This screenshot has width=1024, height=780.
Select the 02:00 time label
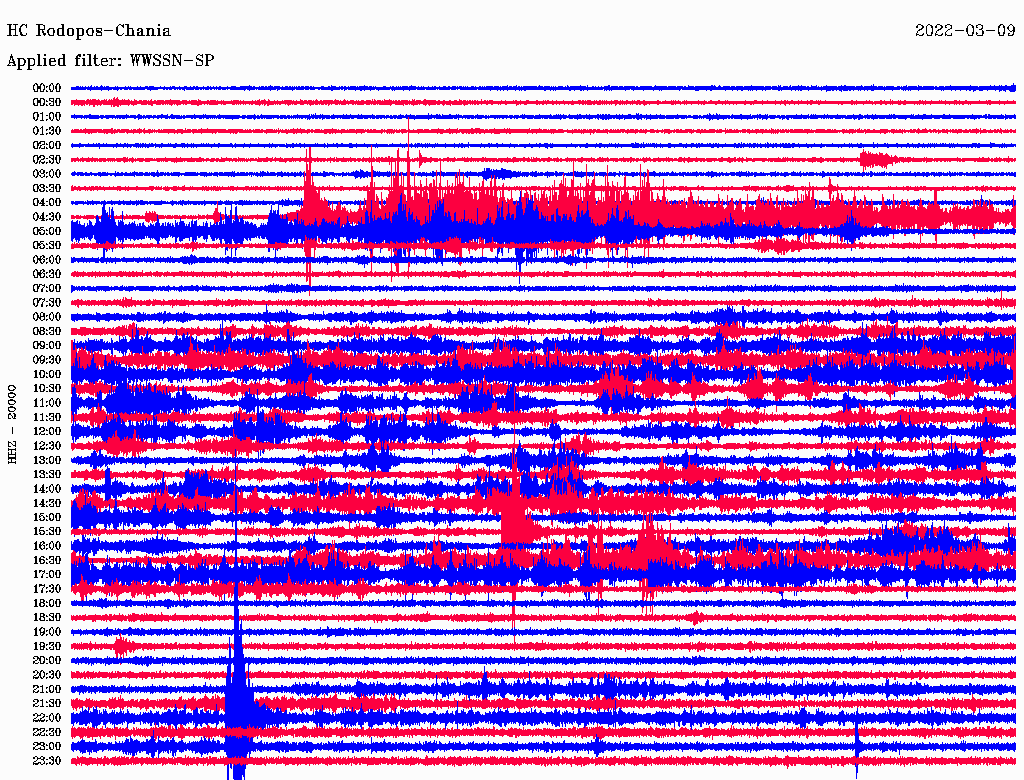click(47, 145)
